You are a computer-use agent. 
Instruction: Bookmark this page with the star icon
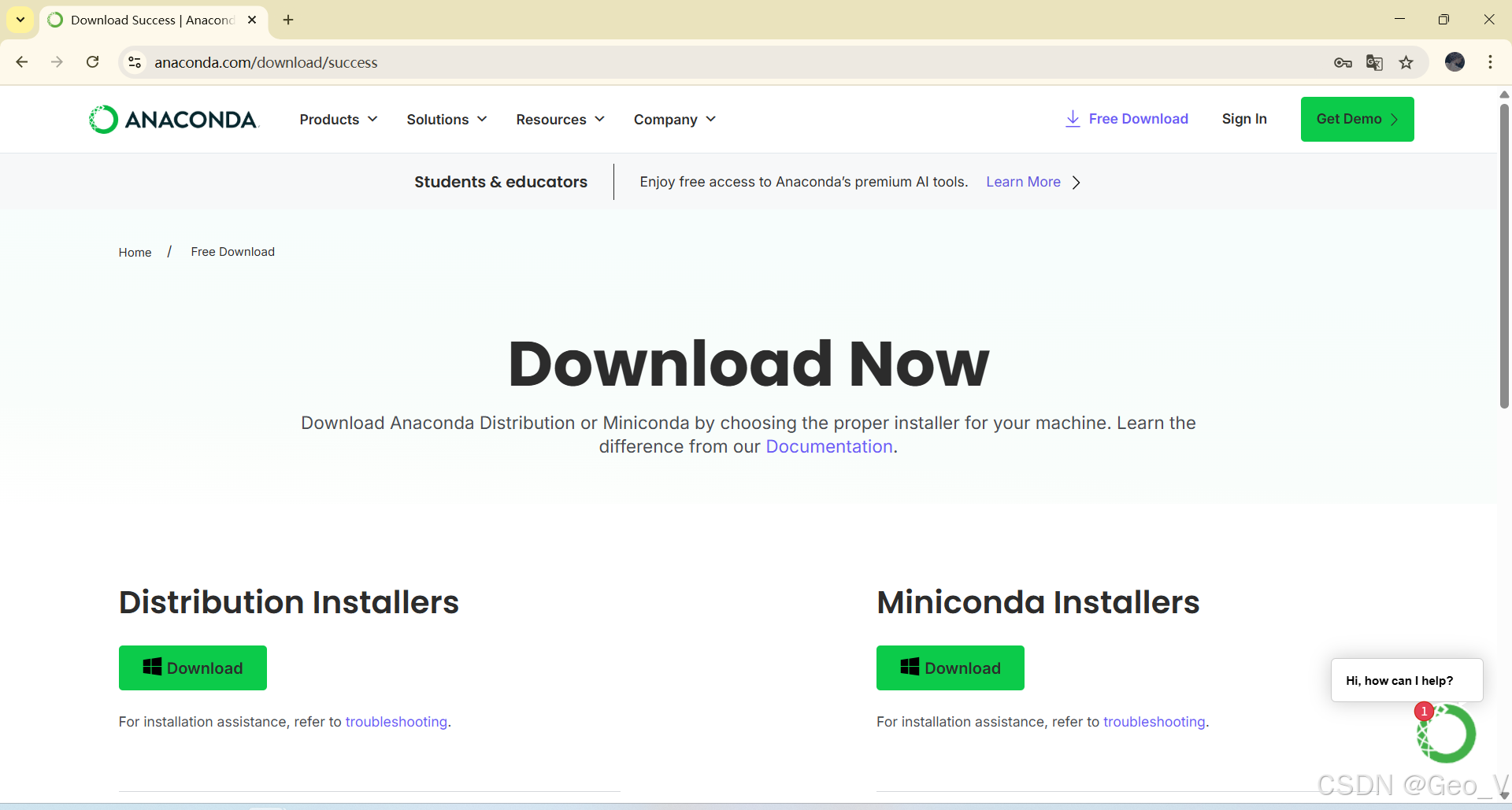coord(1406,63)
